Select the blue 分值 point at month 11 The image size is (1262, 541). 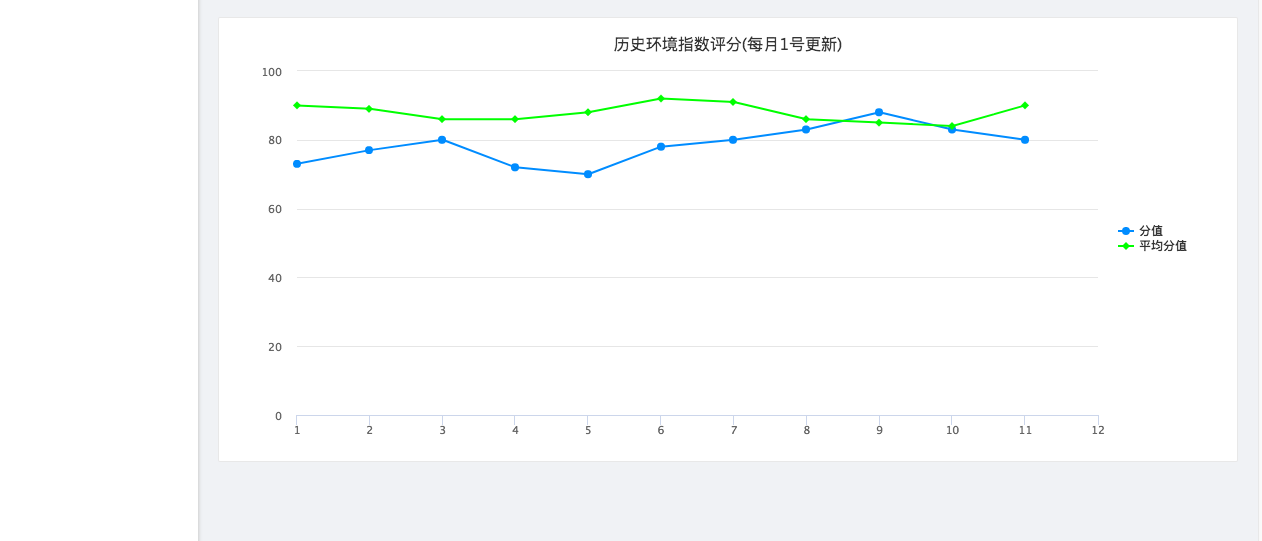click(x=1025, y=140)
